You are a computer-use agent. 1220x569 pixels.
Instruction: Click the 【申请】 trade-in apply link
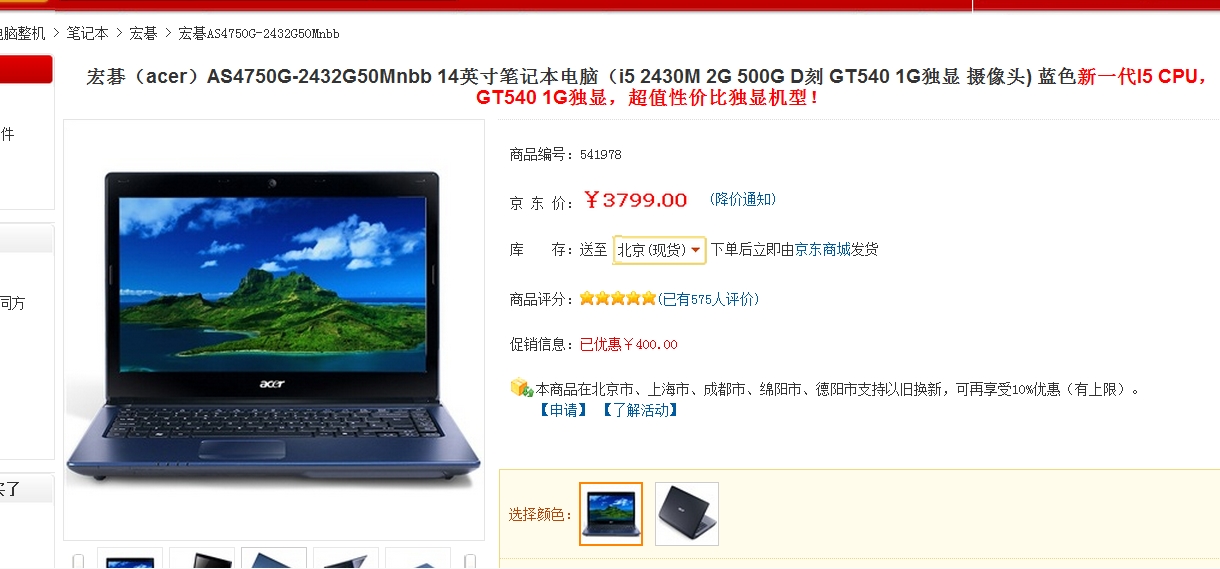565,410
